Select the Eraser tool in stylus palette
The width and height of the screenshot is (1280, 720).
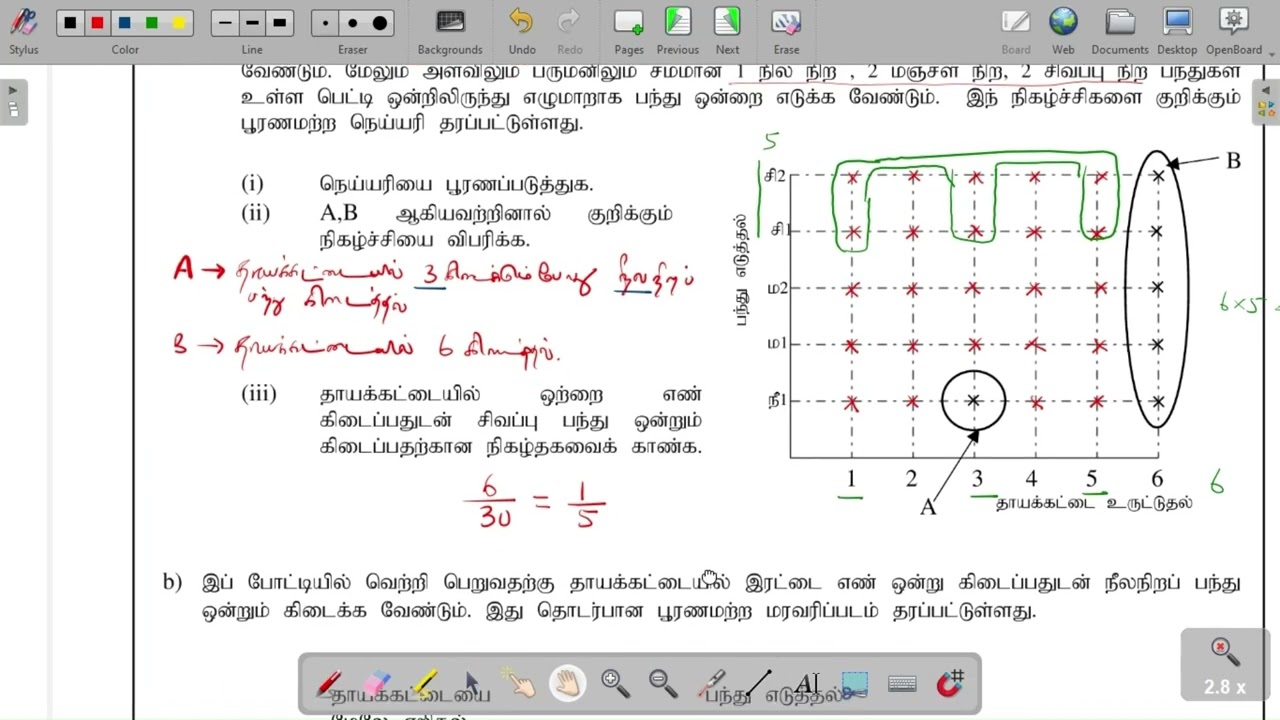(x=377, y=684)
